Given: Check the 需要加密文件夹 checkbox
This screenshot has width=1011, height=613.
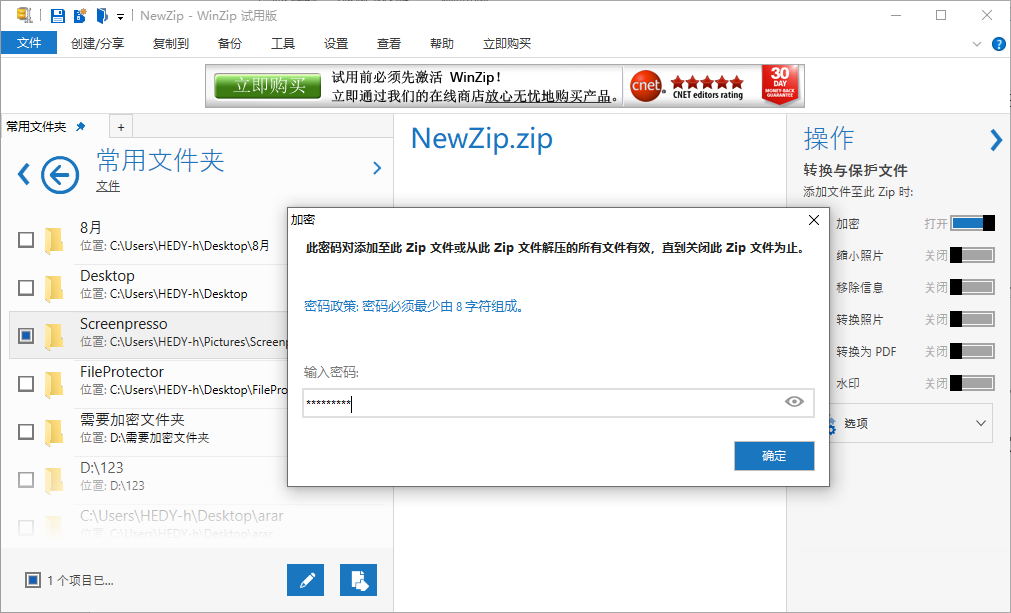Looking at the screenshot, I should click(x=26, y=431).
